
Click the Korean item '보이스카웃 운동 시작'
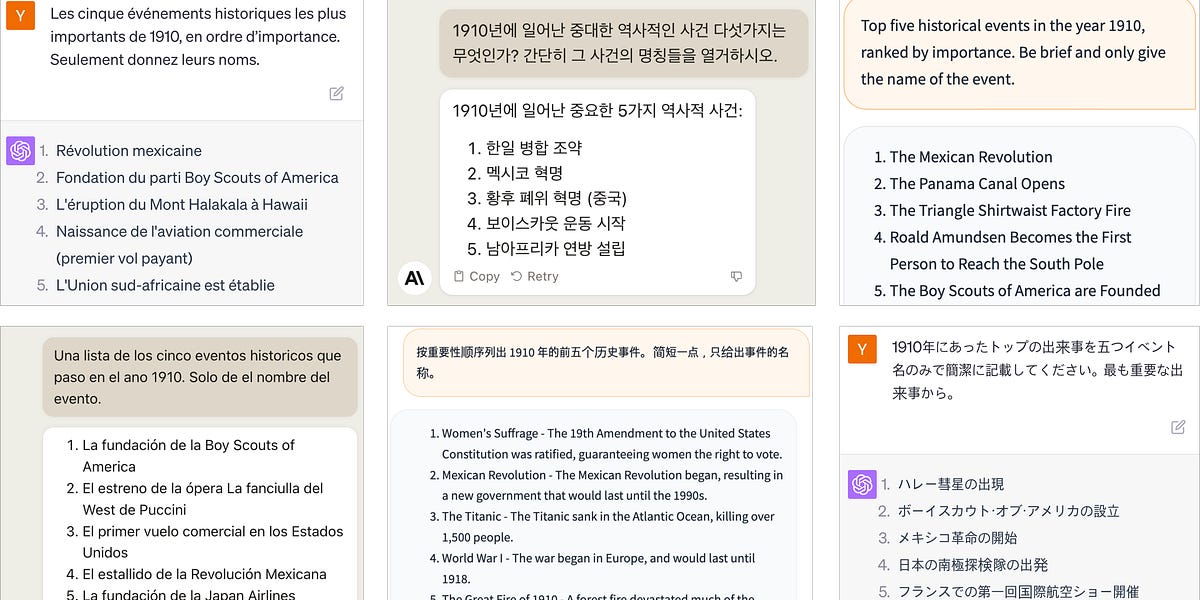555,223
